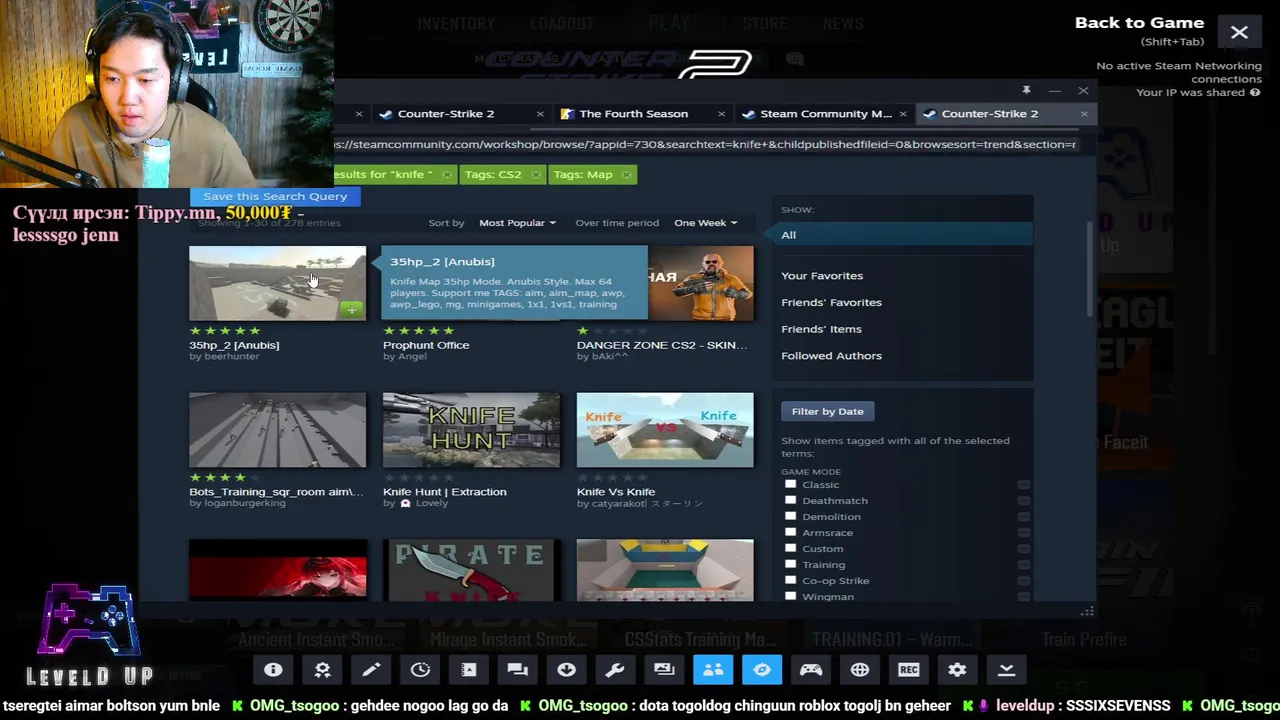Subscribe with green plus on 35hp_2 thumbnail
Image resolution: width=1280 pixels, height=720 pixels.
[352, 310]
